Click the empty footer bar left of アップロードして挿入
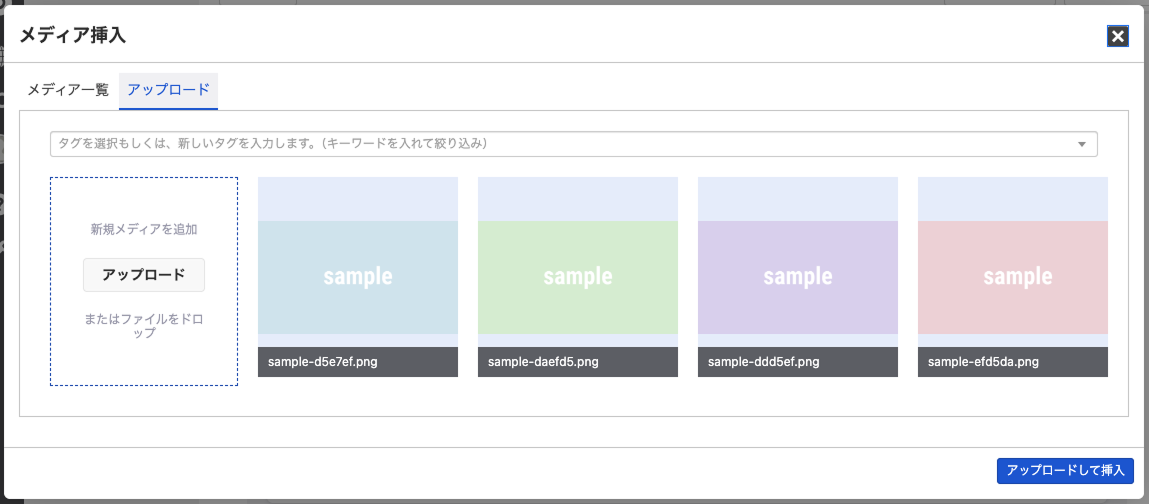 (498, 472)
